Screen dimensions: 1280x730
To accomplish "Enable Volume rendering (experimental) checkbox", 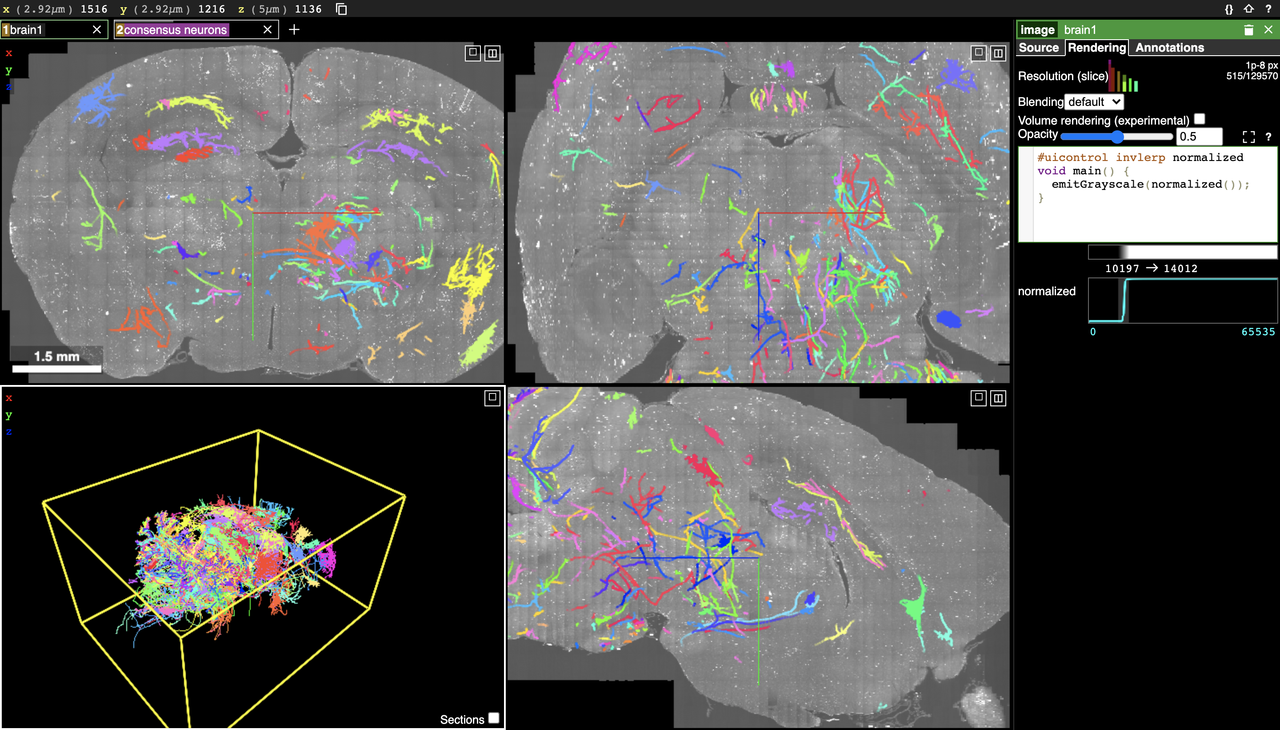I will pos(1199,119).
